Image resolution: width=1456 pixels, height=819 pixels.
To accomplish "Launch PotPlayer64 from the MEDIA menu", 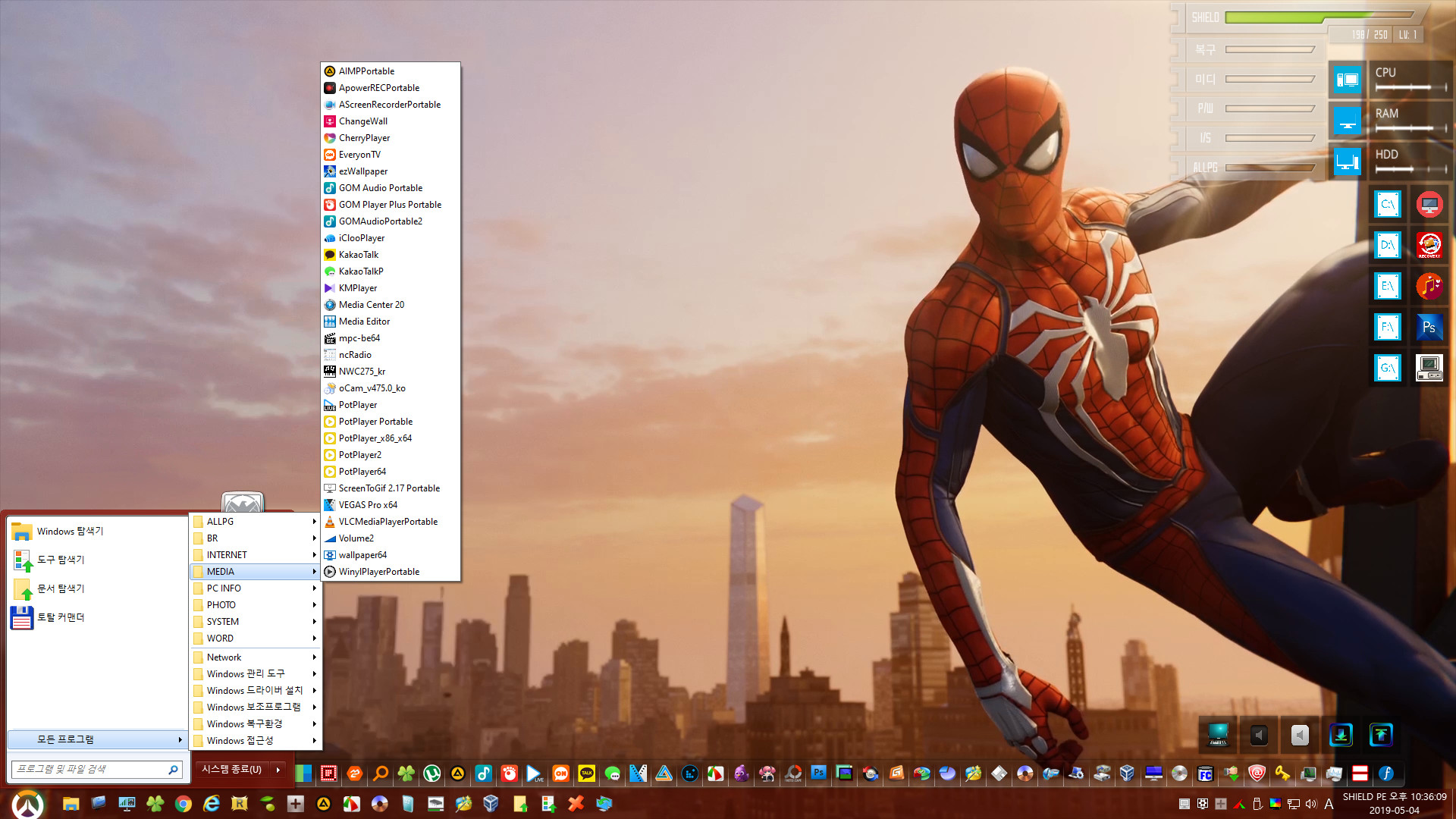I will click(391, 472).
